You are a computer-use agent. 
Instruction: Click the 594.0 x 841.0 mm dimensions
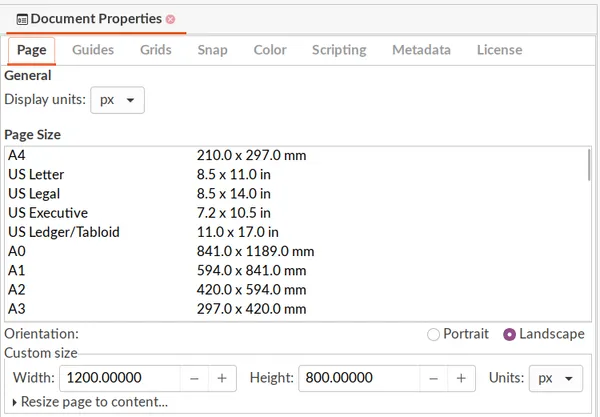point(251,270)
